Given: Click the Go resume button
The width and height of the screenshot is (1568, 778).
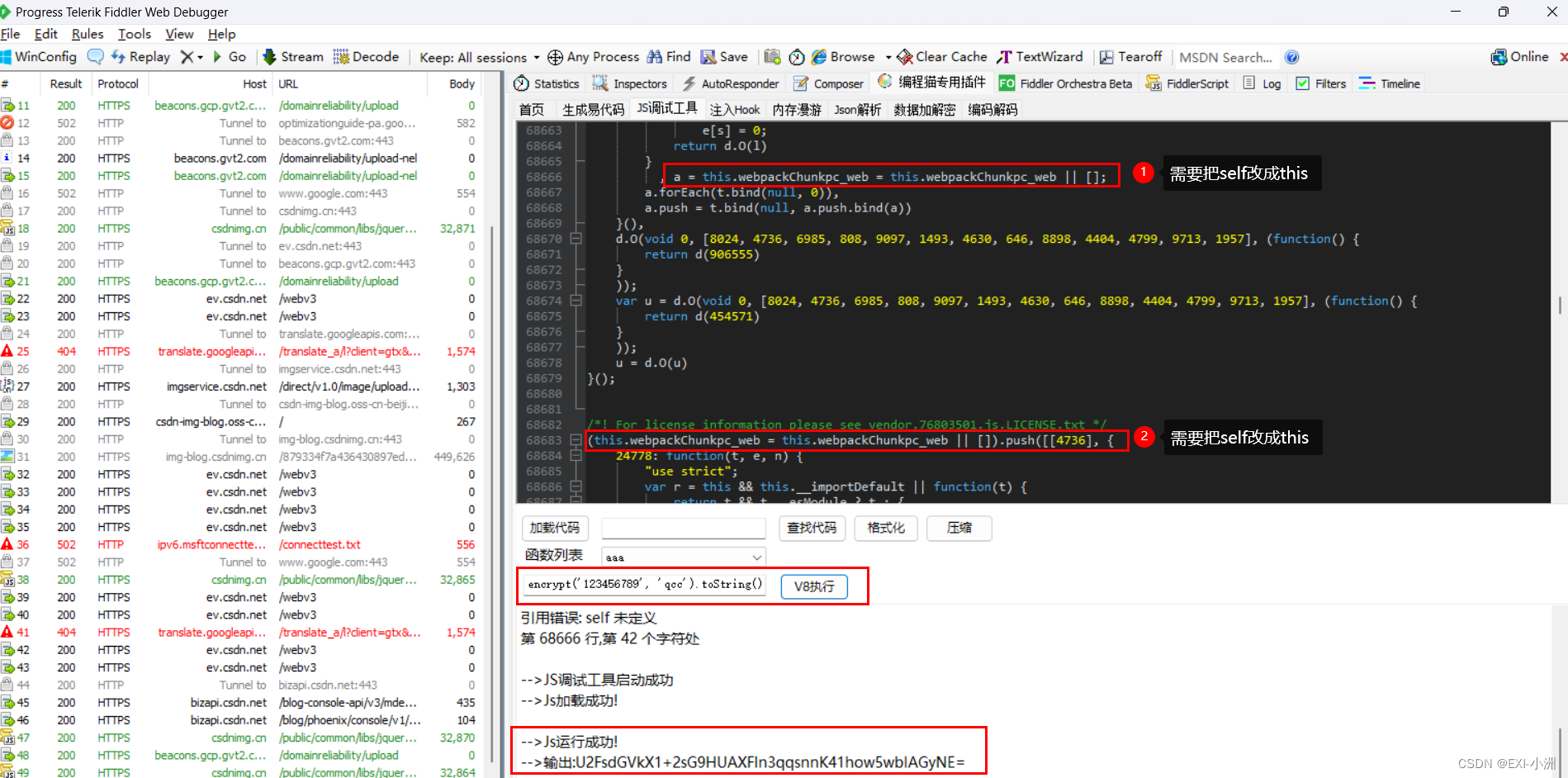Looking at the screenshot, I should pos(230,56).
